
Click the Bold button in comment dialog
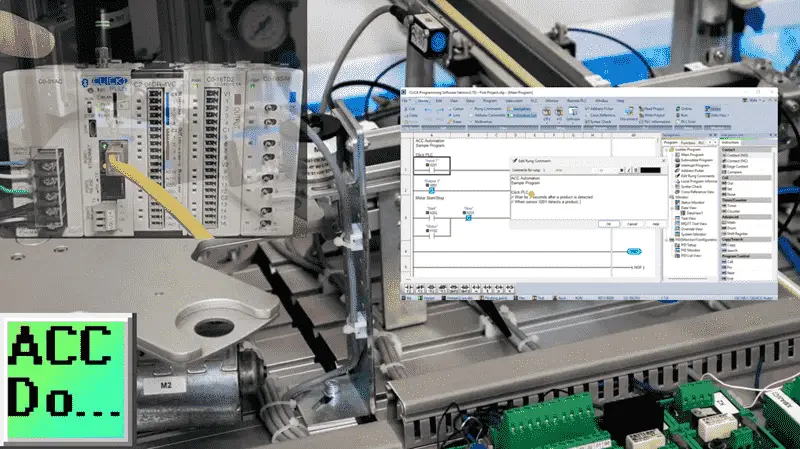tap(621, 170)
